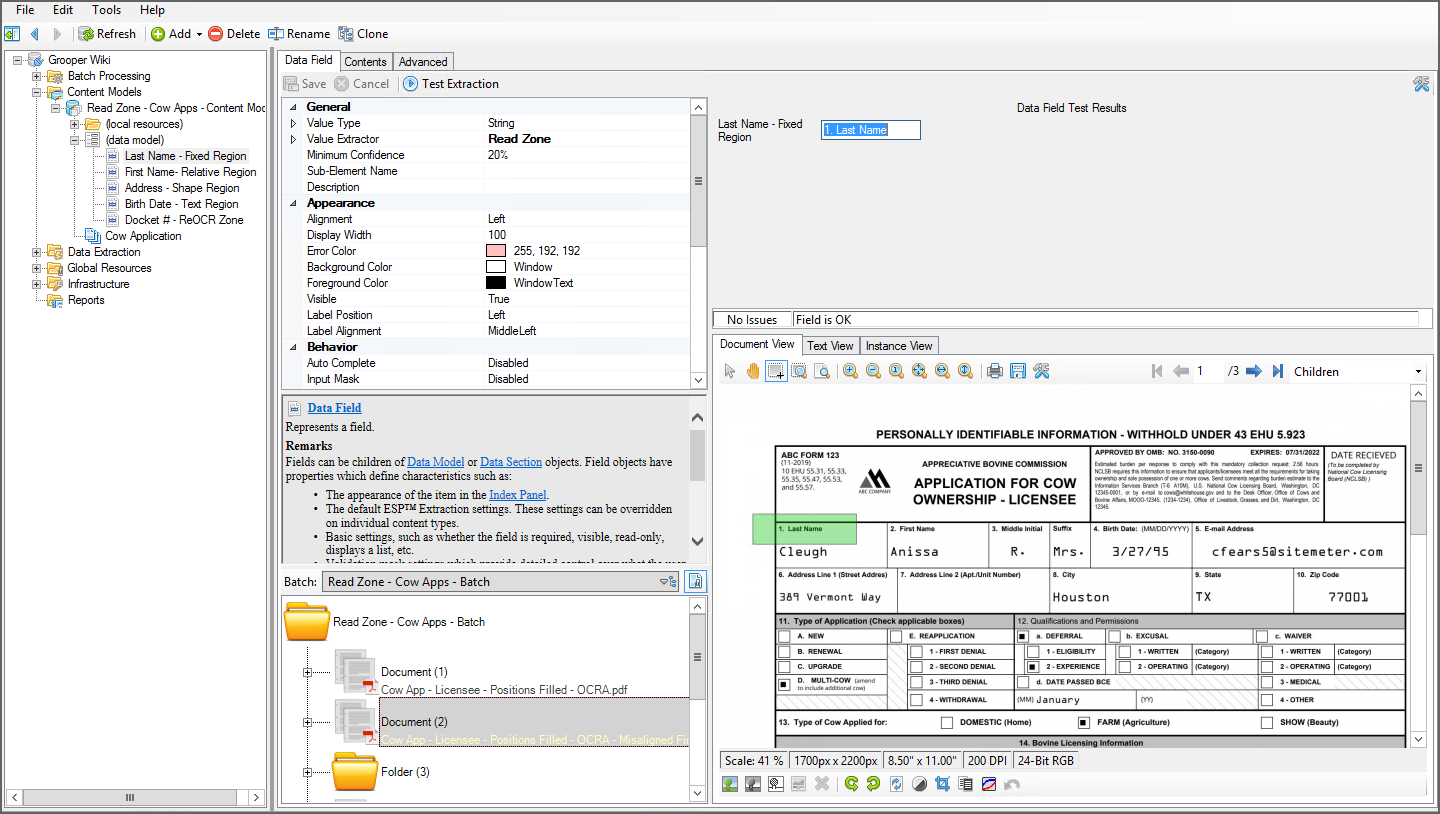Click the Error Color swatch
The height and width of the screenshot is (814, 1440).
[x=496, y=251]
